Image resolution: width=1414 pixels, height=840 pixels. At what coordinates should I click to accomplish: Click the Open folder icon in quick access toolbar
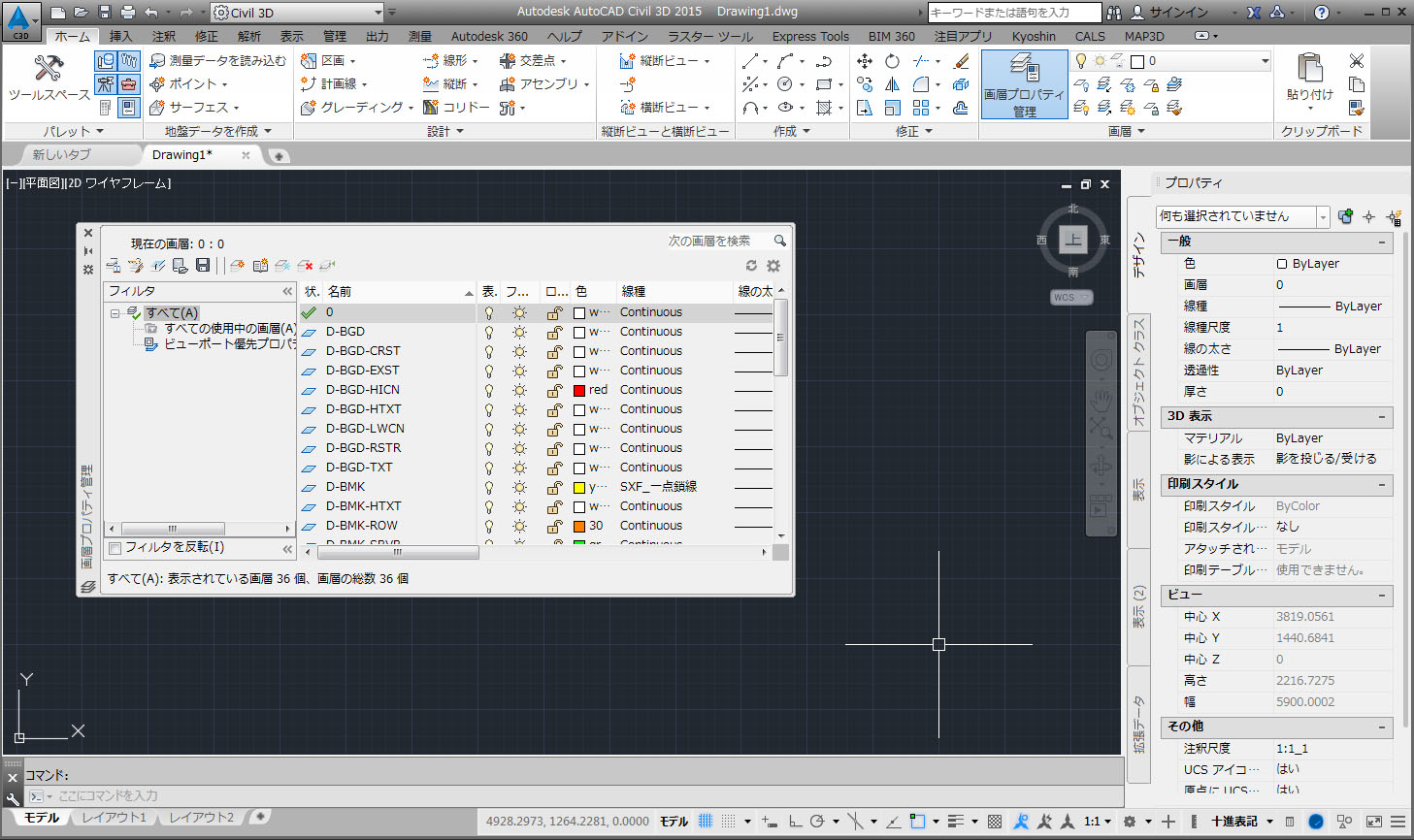[x=82, y=13]
